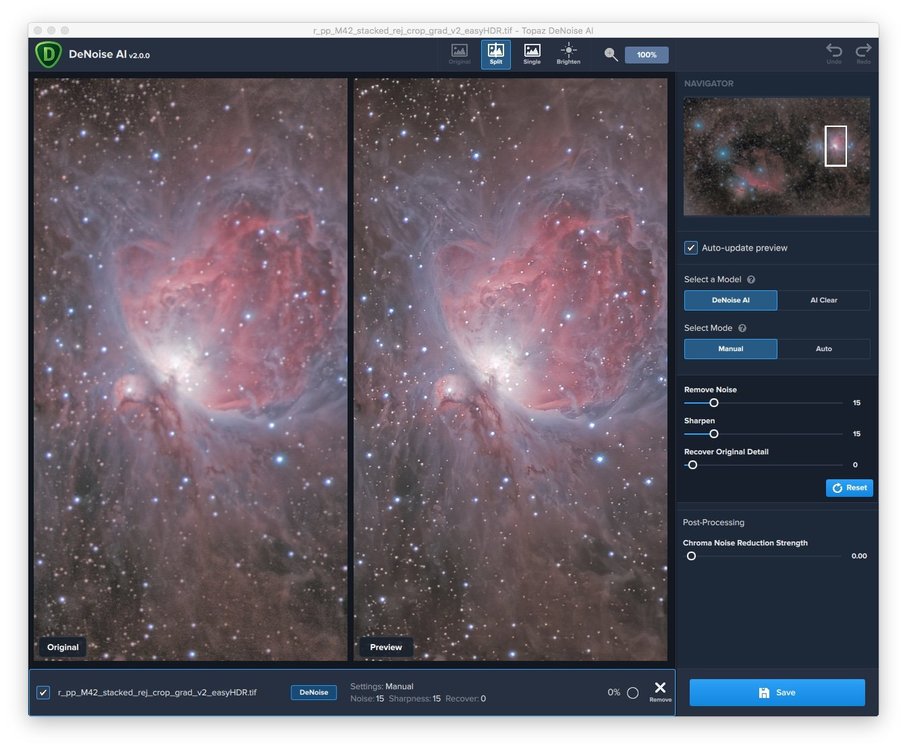Click the Preview pane label

click(x=386, y=647)
